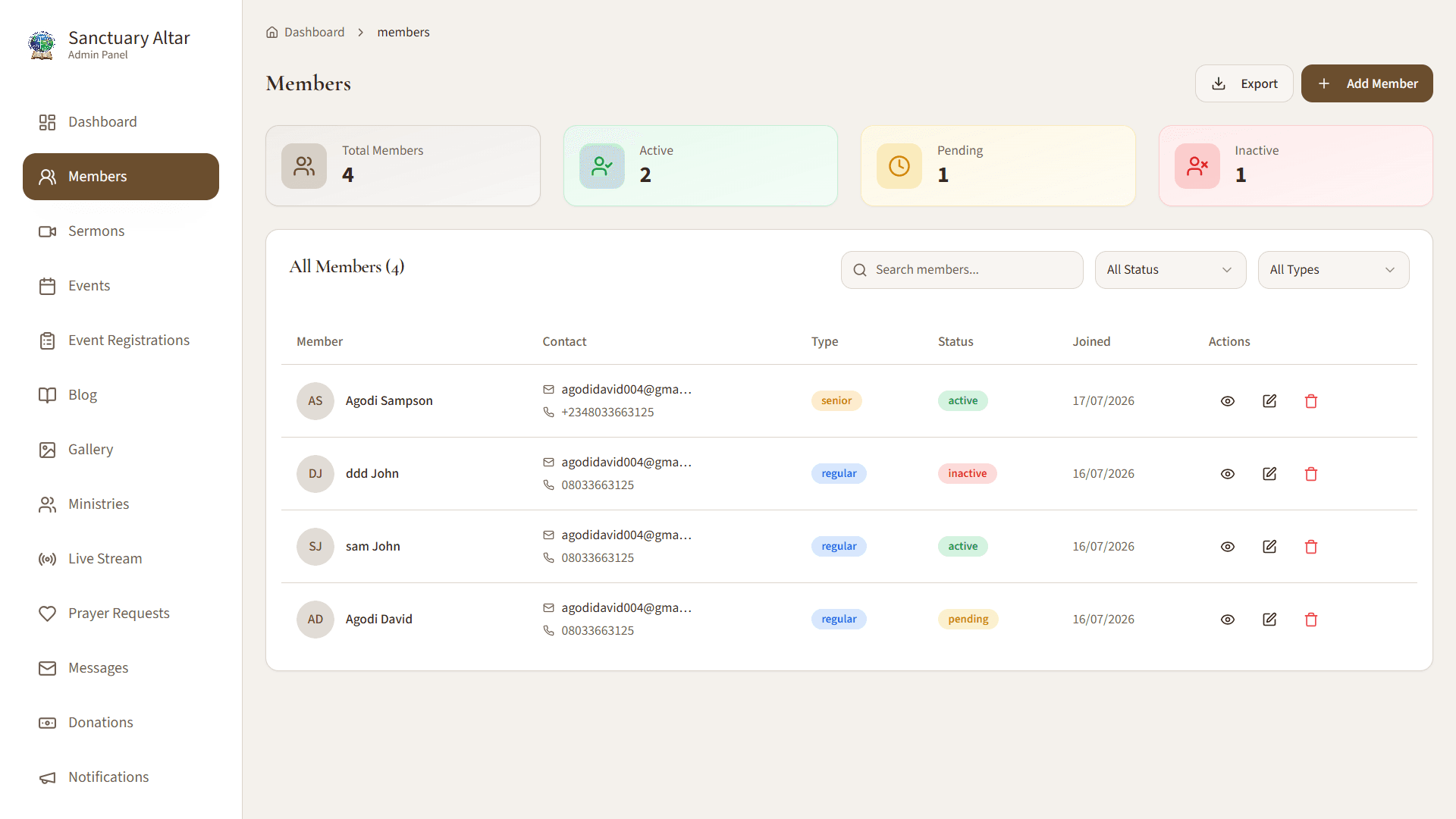This screenshot has width=1456, height=819.
Task: Click the home icon in the breadcrumb
Action: click(x=272, y=32)
